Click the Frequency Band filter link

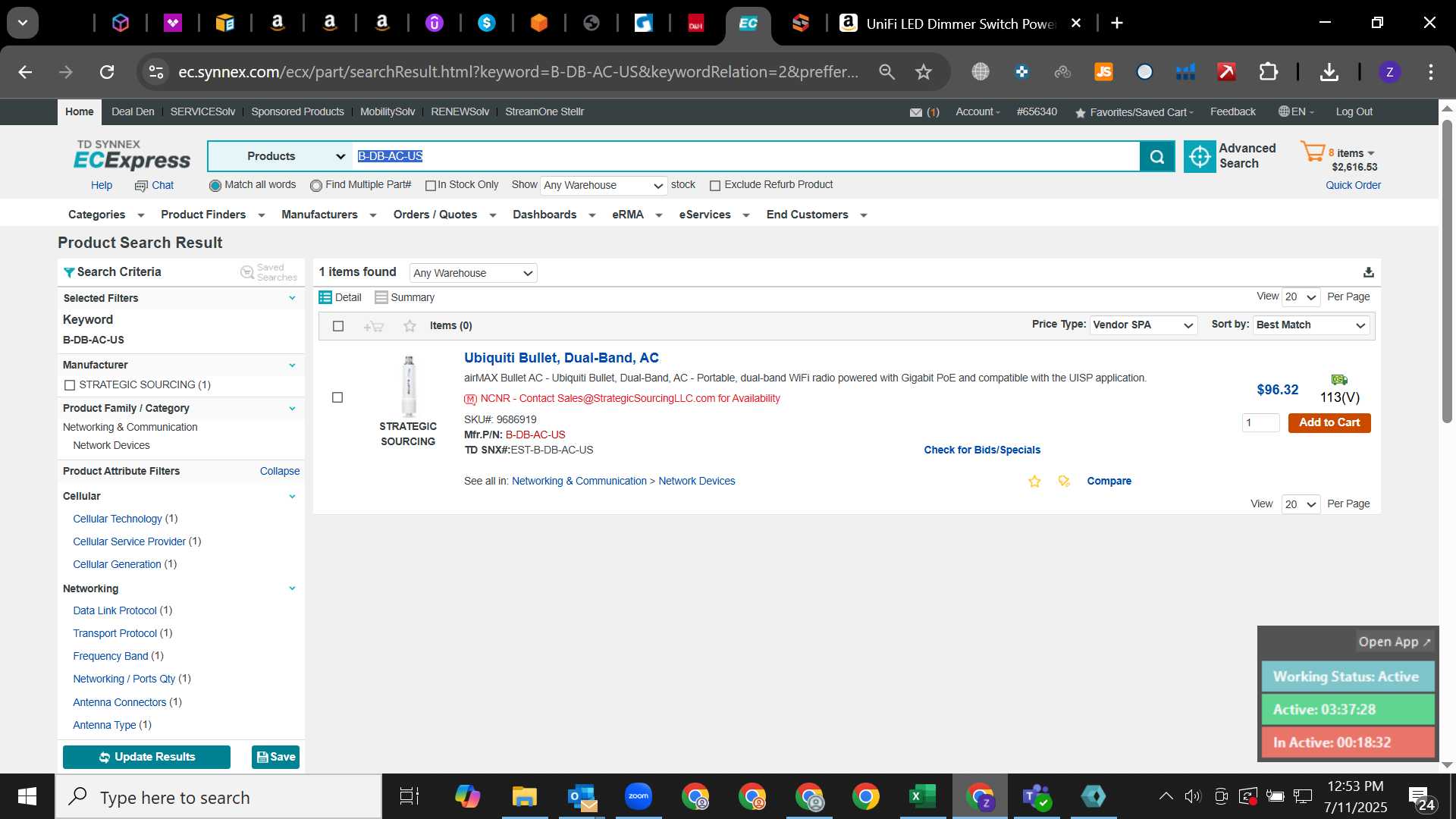click(111, 657)
